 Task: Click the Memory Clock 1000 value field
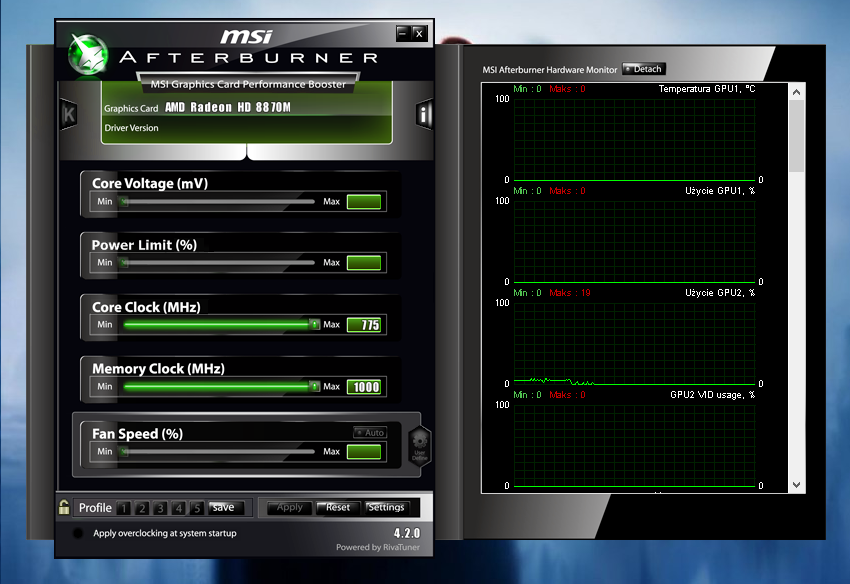(364, 387)
